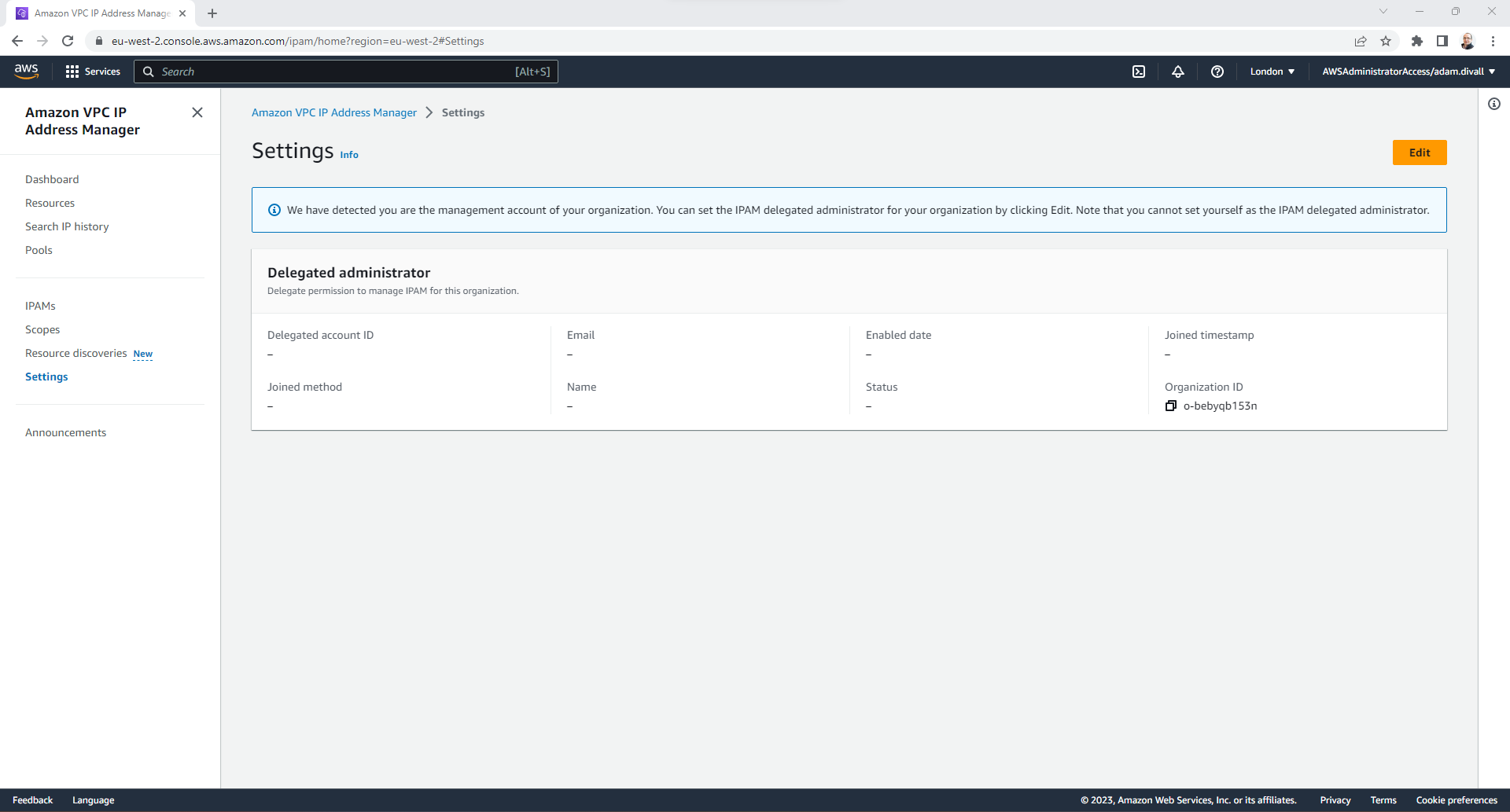Click the browser address bar URL
This screenshot has height=812, width=1510.
(297, 41)
